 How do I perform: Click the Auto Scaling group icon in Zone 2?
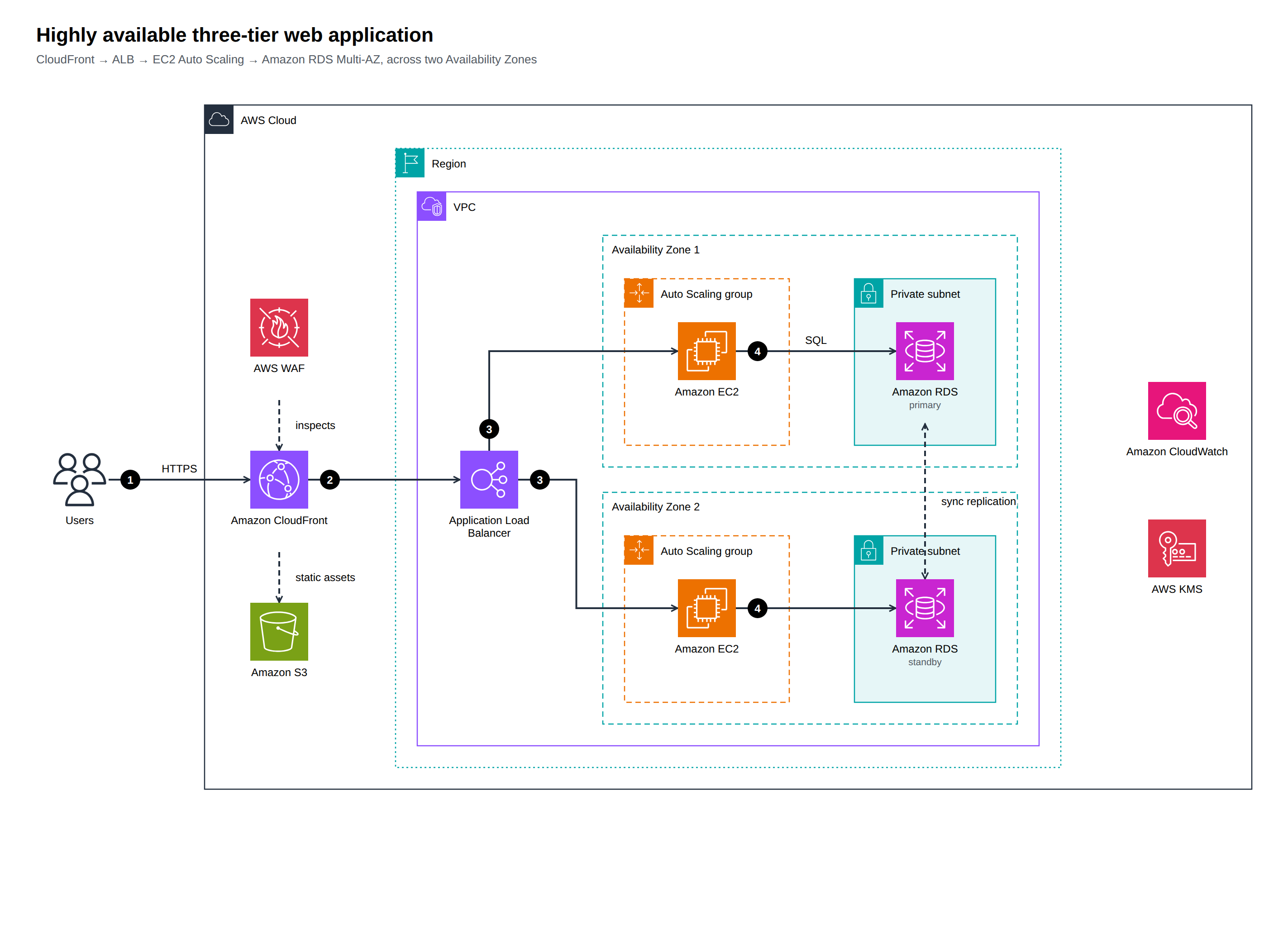[639, 550]
